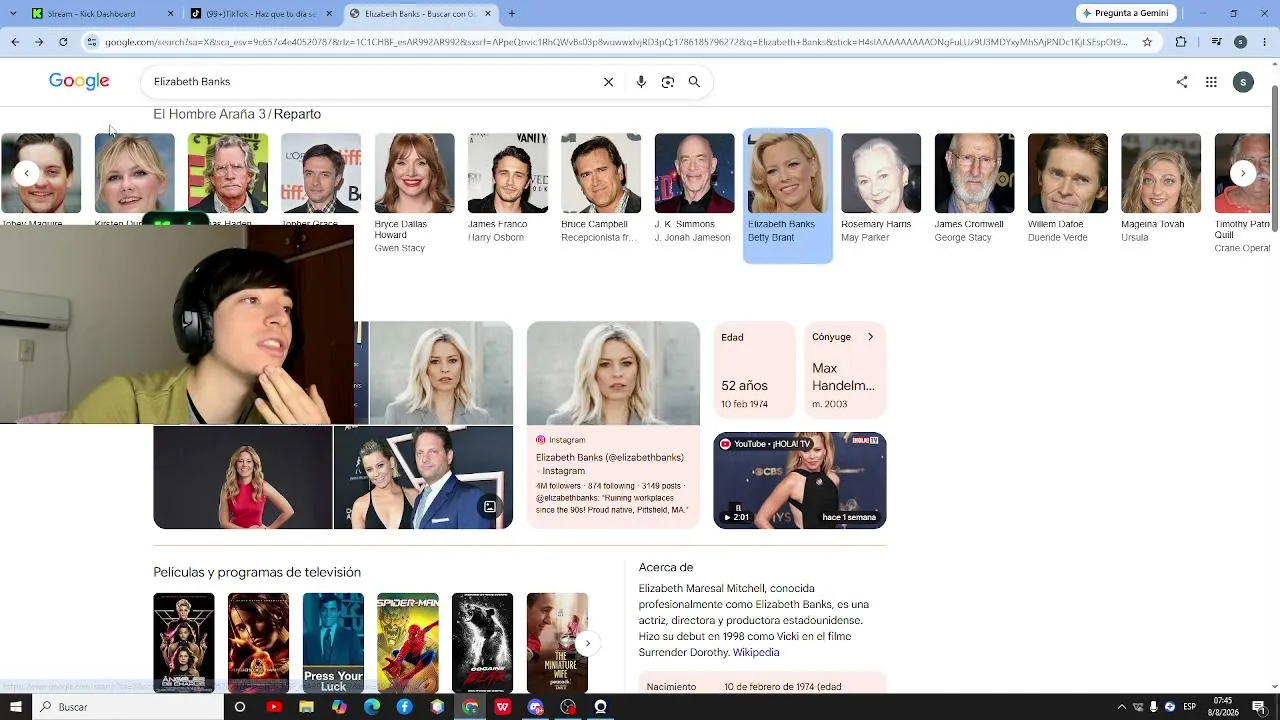Image resolution: width=1280 pixels, height=720 pixels.
Task: Open Google Lens image search
Action: 668,82
